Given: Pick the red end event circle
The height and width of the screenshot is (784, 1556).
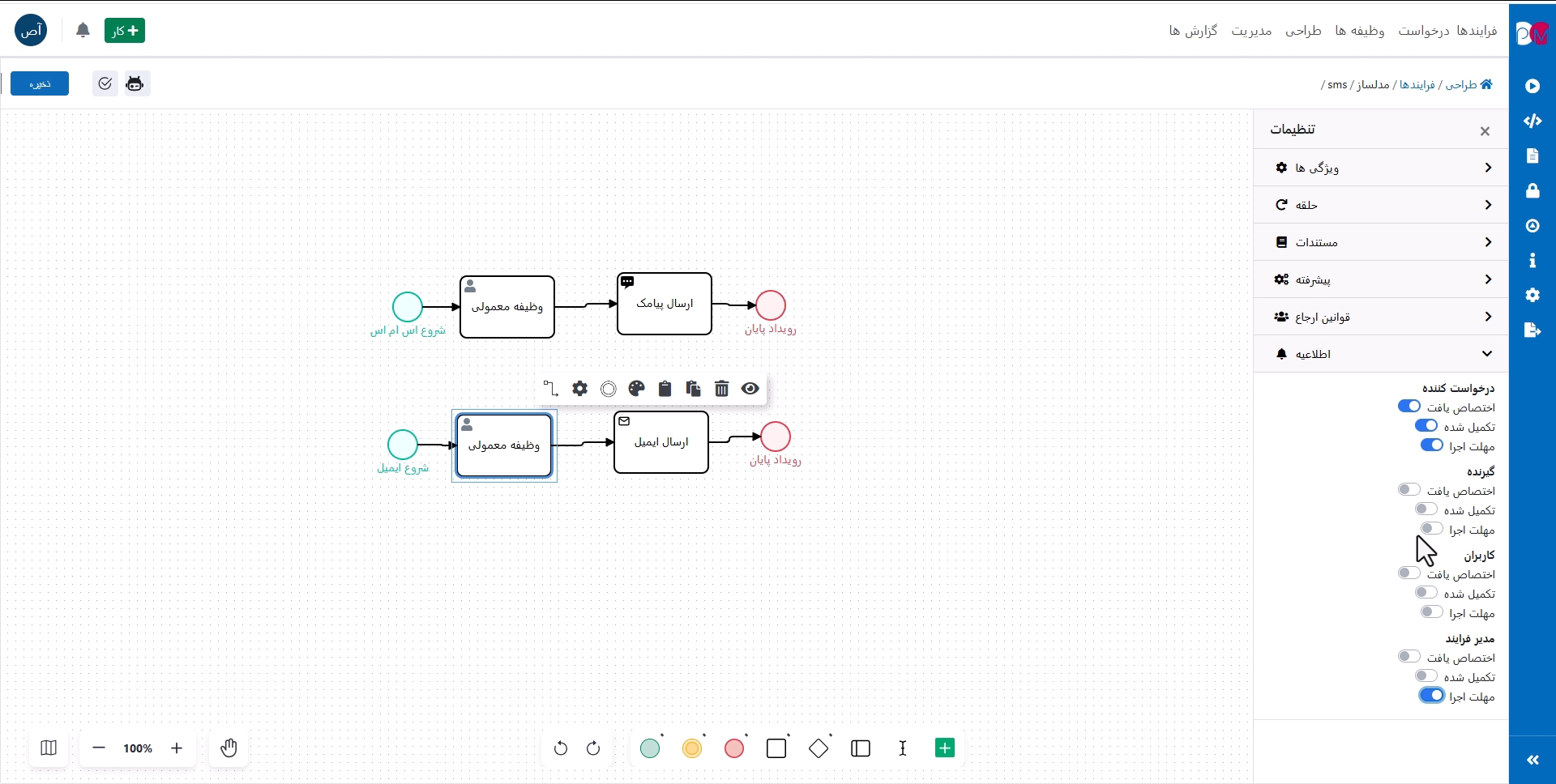Looking at the screenshot, I should tap(734, 748).
